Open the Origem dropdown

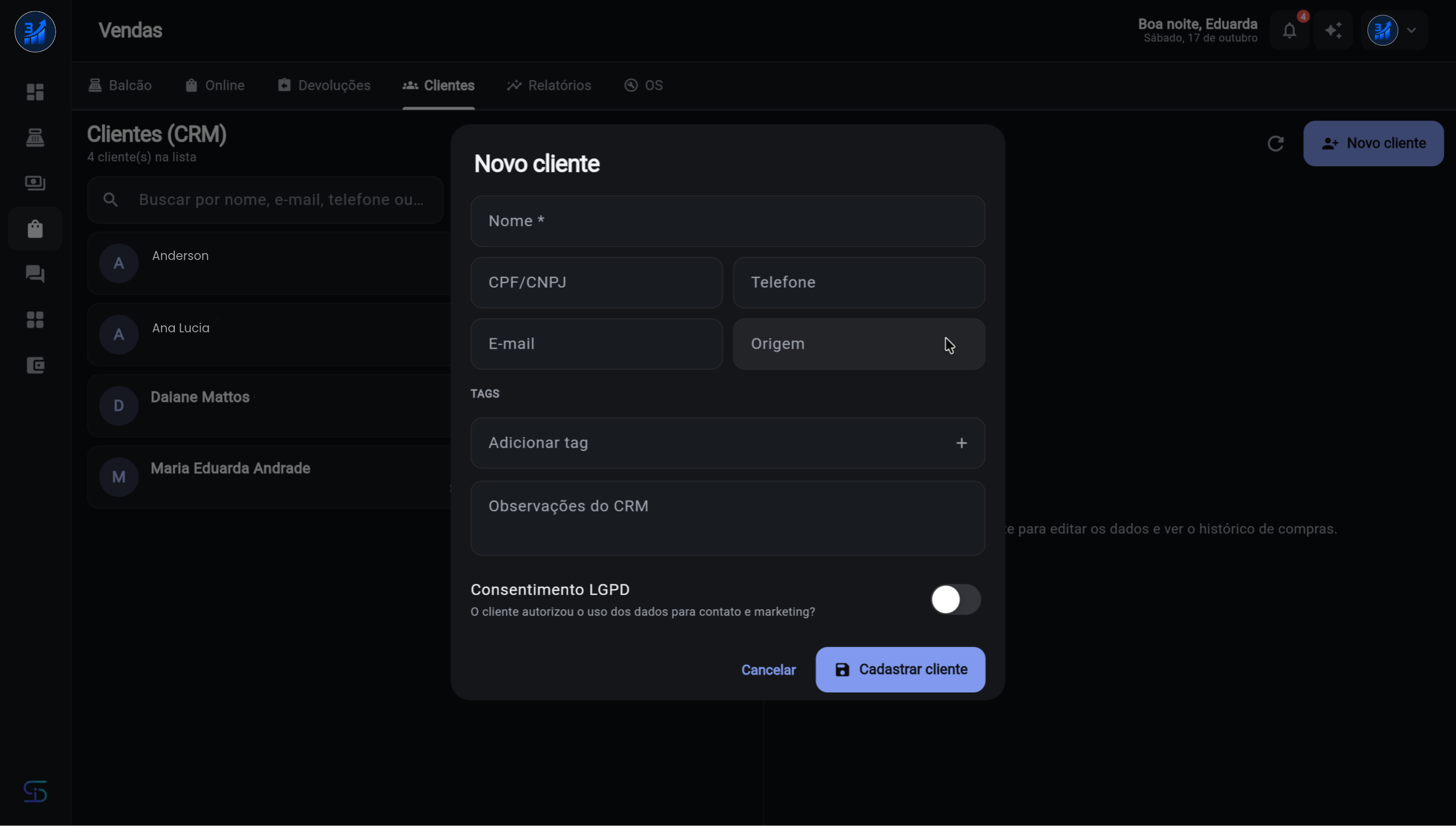point(859,344)
